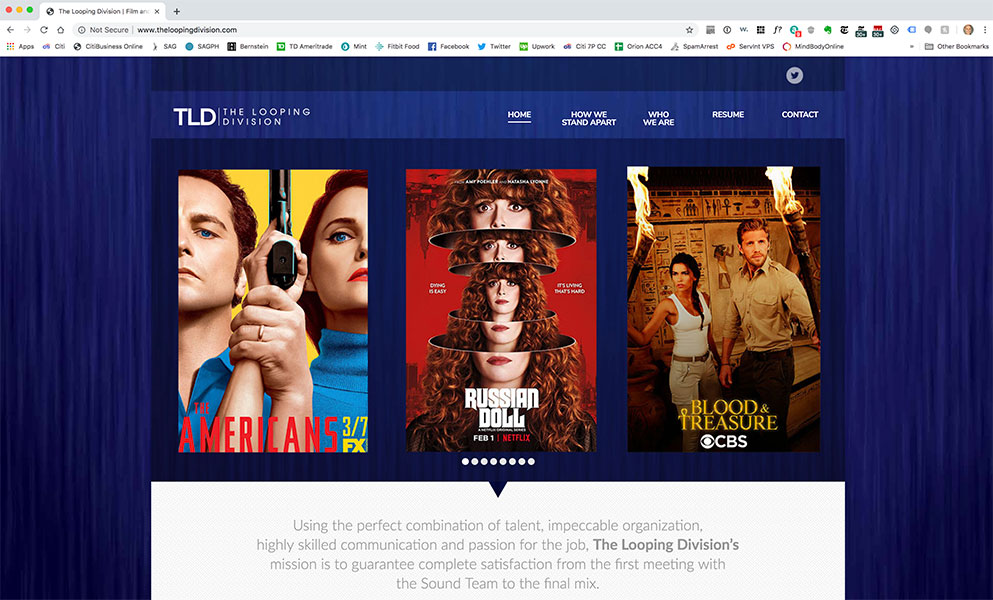Open the CONTACT page
The height and width of the screenshot is (600, 993).
[800, 115]
